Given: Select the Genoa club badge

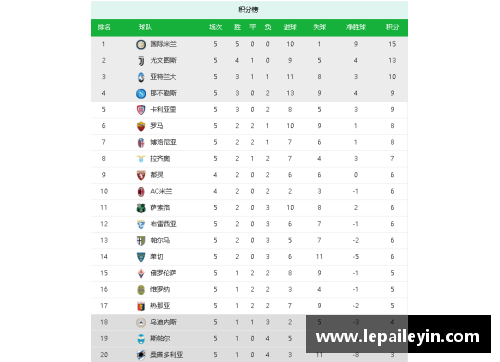Looking at the screenshot, I should pos(141,306).
